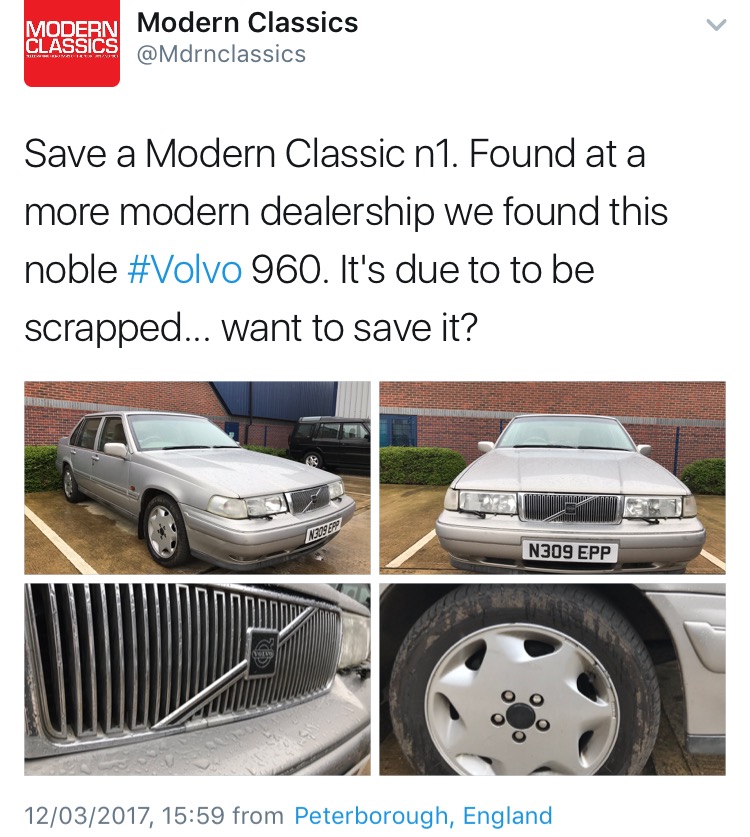This screenshot has width=750, height=837.
Task: Open the Peterborough, England location link
Action: 423,816
